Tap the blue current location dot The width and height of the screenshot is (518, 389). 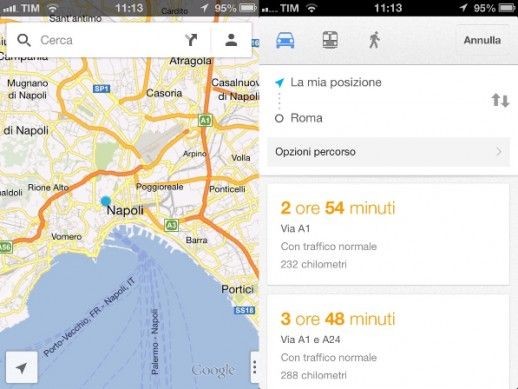coord(106,201)
